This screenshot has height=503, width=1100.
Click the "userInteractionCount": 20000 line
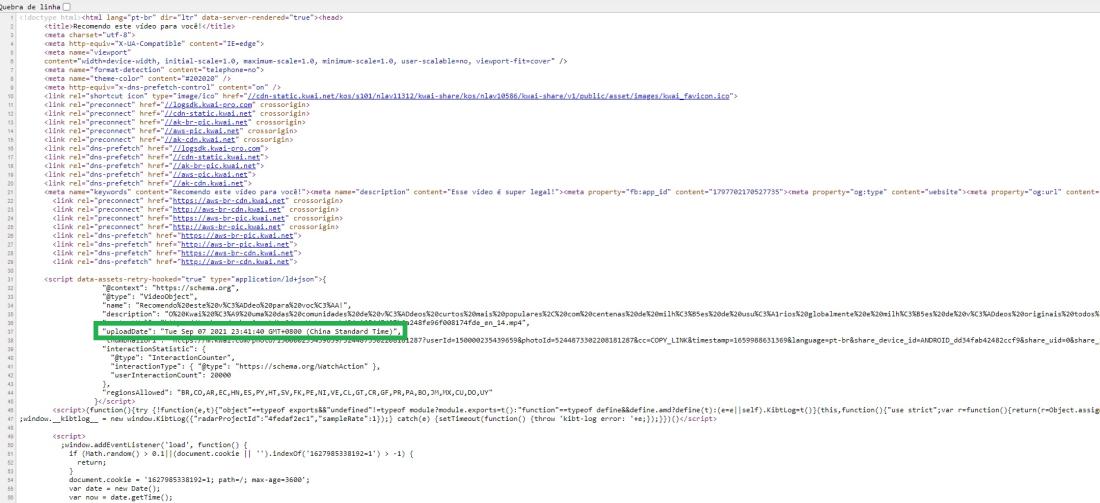(x=171, y=375)
